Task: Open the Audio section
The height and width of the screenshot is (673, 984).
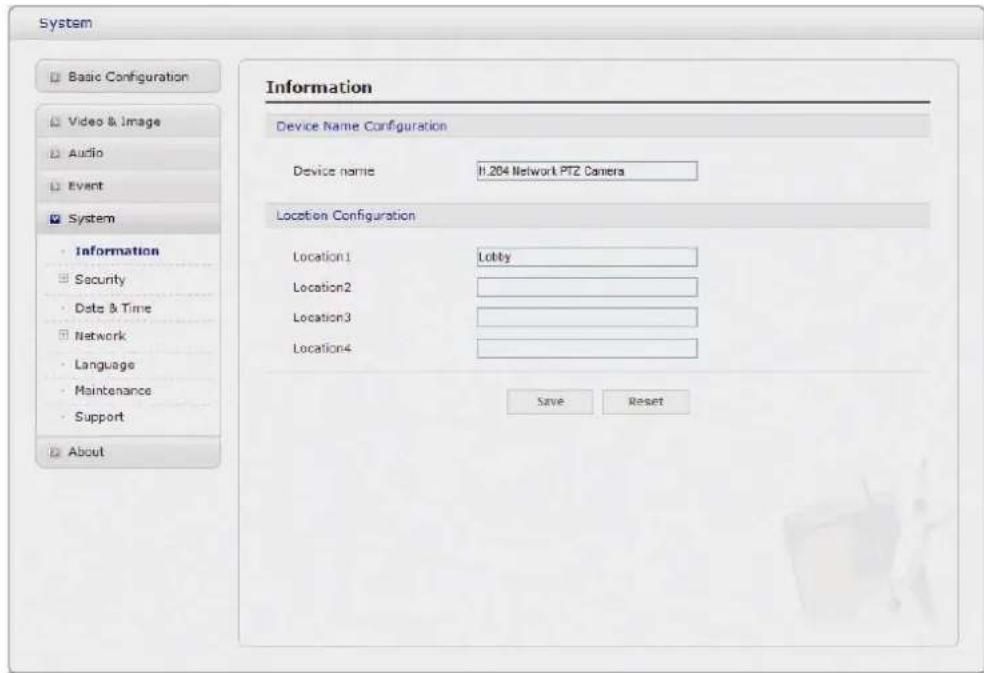Action: 128,153
